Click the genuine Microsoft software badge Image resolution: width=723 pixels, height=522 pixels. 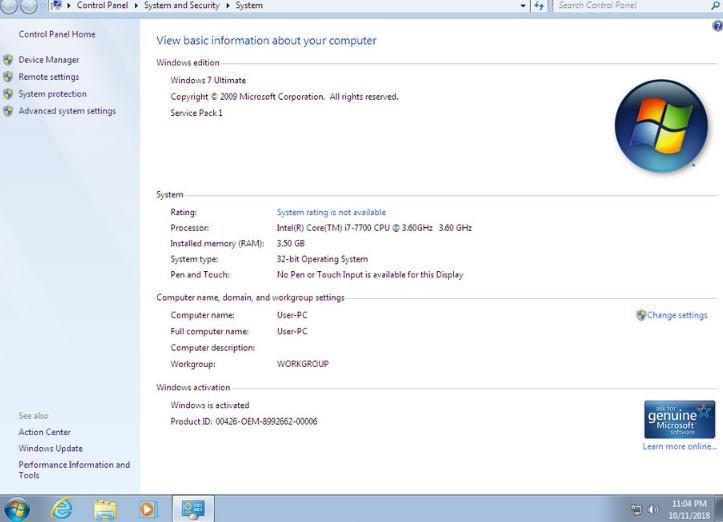680,419
